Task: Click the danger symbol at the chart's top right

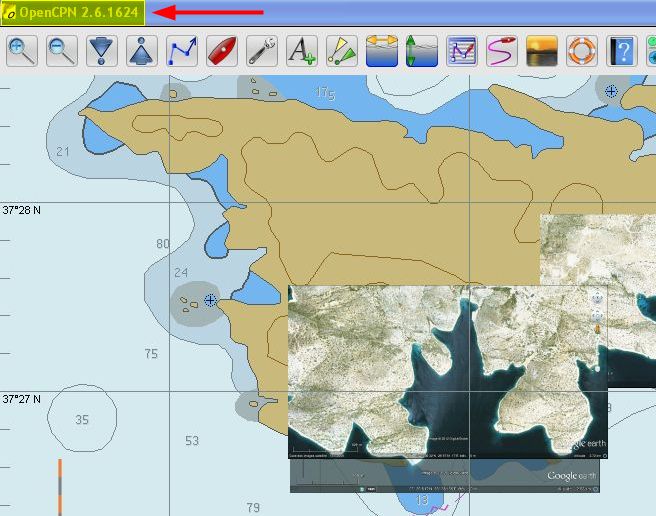Action: click(x=611, y=91)
